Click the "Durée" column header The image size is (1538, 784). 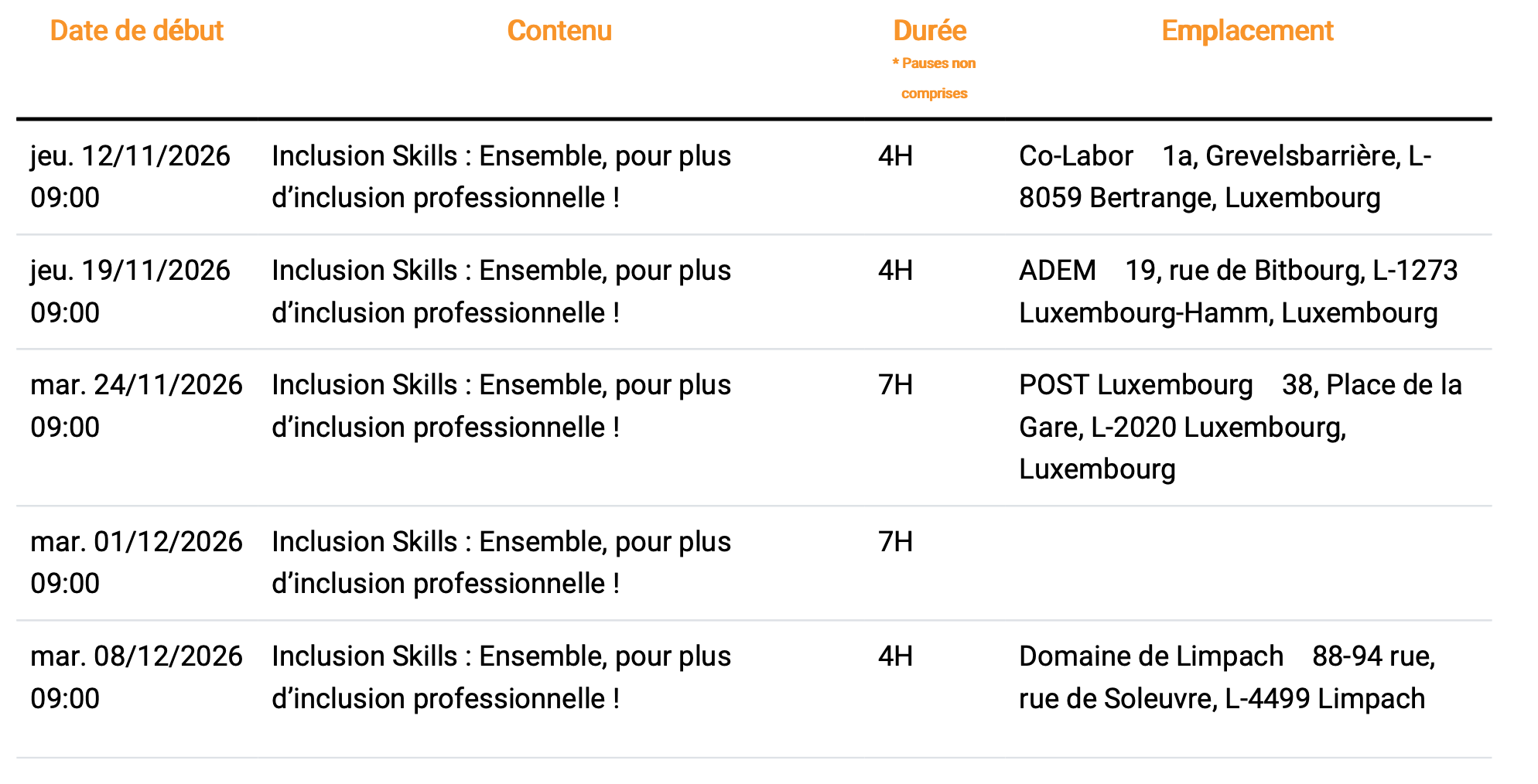tap(929, 31)
